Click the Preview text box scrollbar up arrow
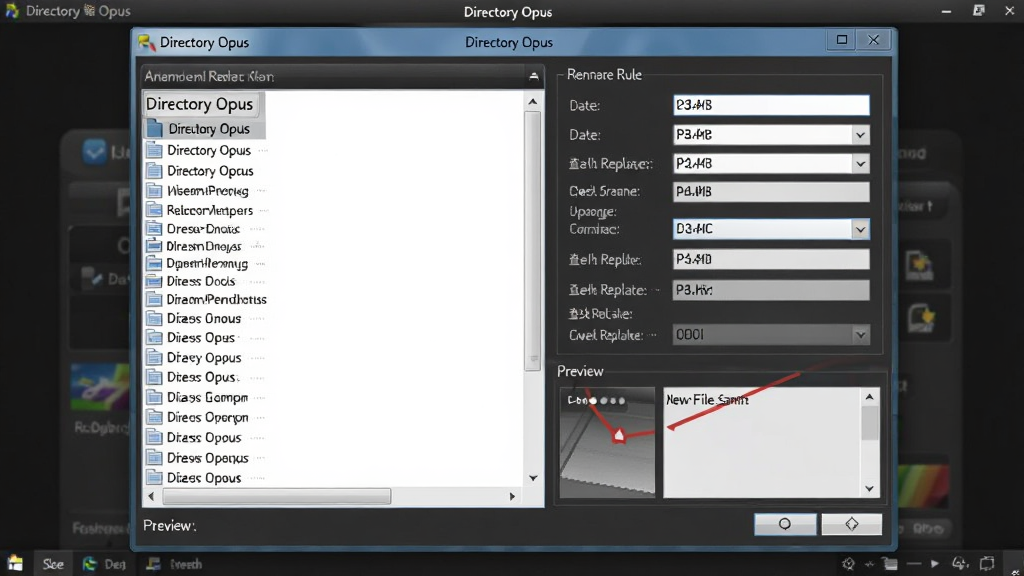Image resolution: width=1024 pixels, height=576 pixels. tap(869, 396)
